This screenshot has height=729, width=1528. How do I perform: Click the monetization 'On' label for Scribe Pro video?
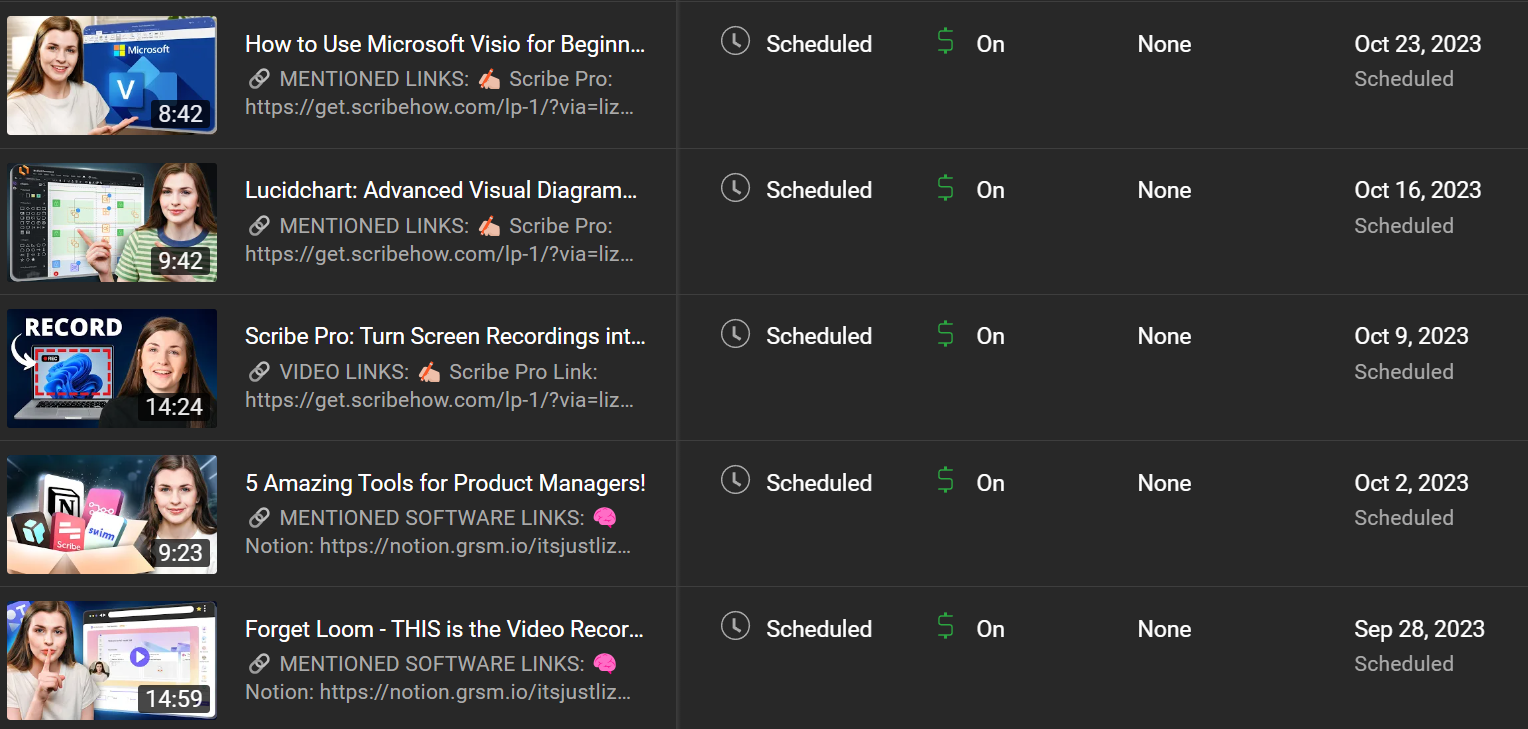pos(990,336)
